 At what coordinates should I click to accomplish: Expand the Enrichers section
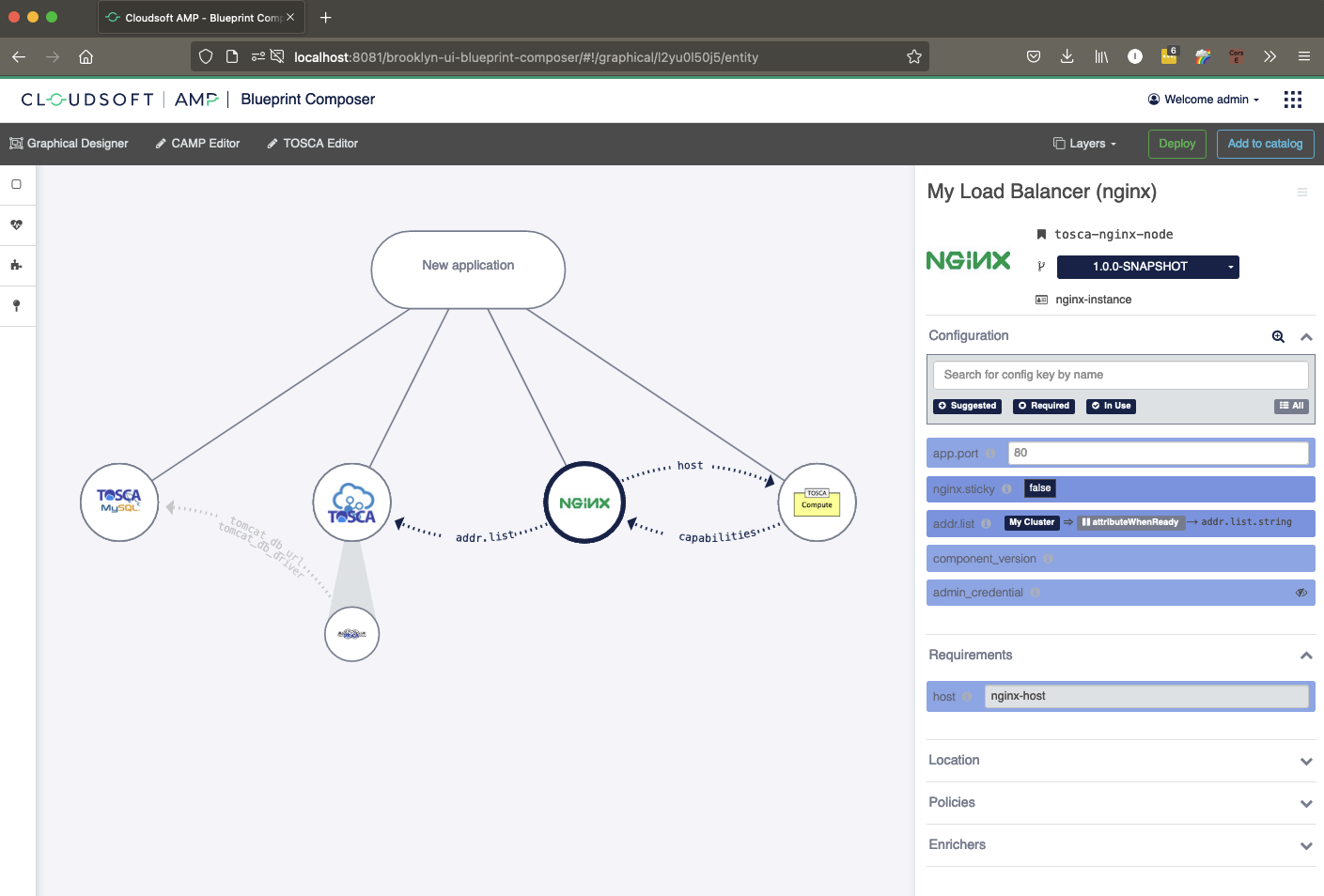pyautogui.click(x=1306, y=846)
